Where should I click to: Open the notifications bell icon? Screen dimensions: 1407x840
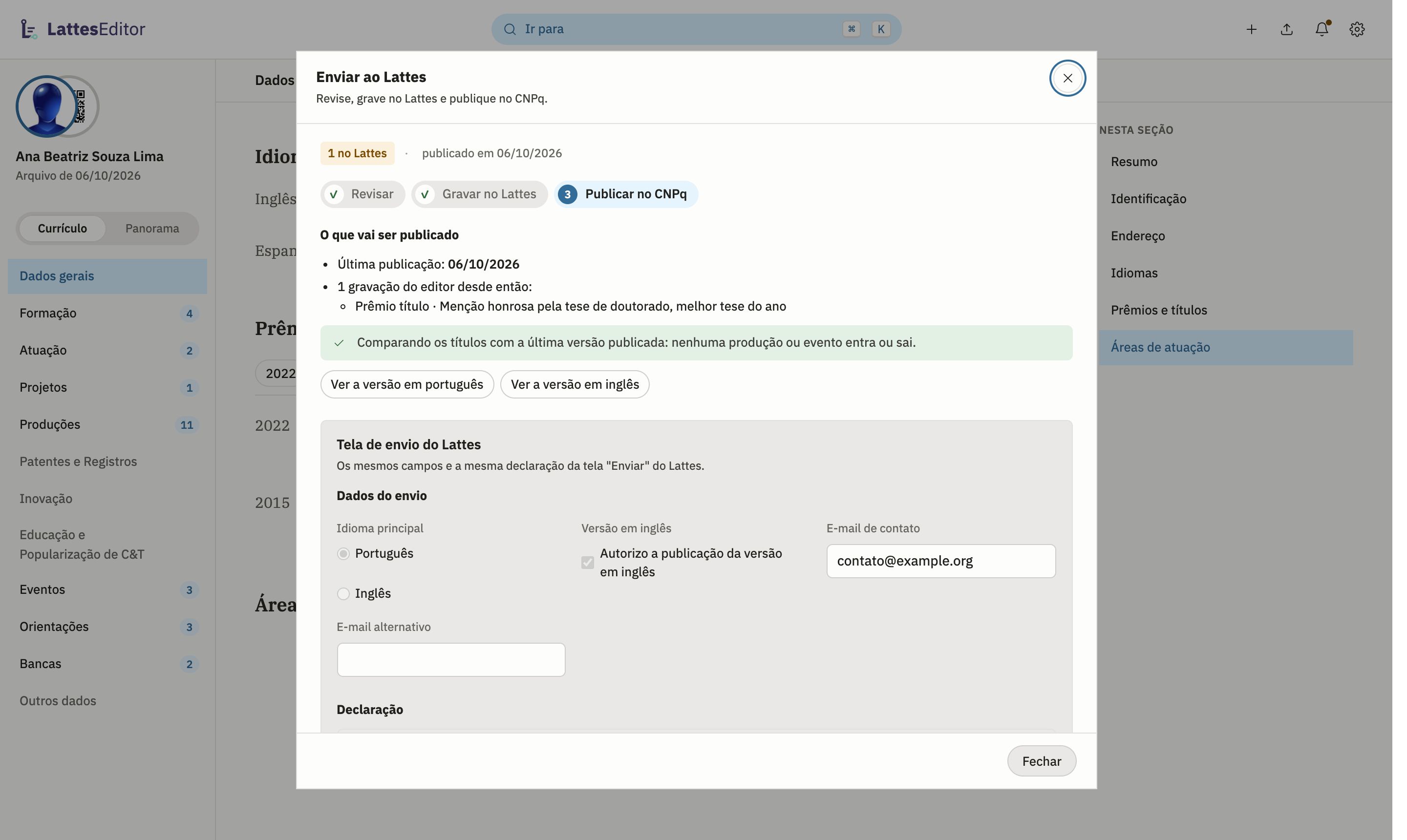(1322, 29)
